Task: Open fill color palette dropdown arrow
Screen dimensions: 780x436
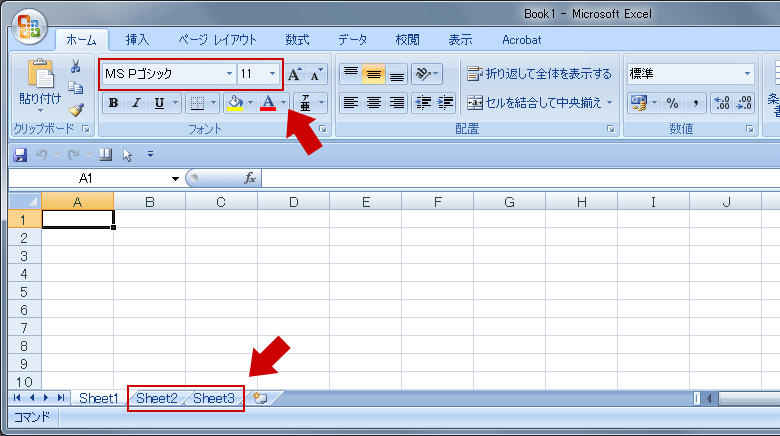Action: pos(251,103)
